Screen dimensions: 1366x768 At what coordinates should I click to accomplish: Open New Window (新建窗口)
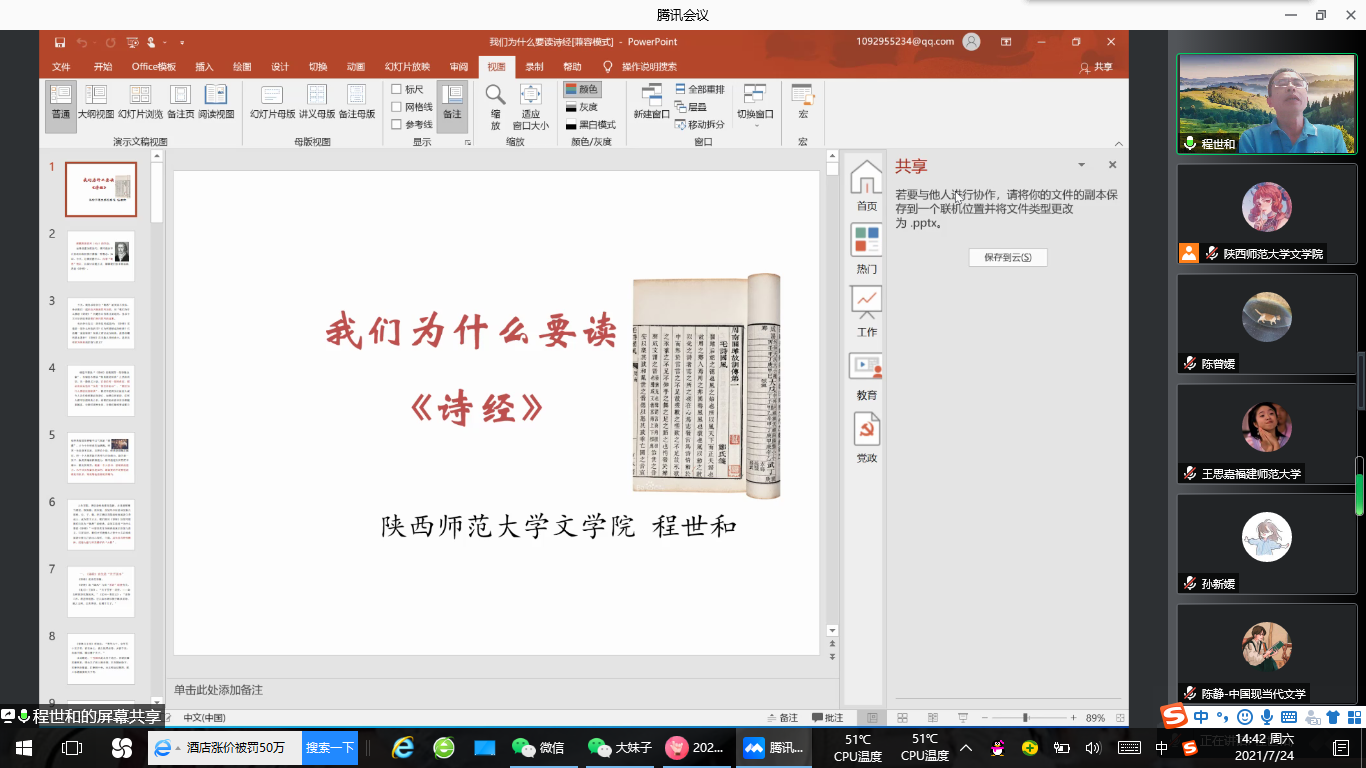[x=651, y=102]
